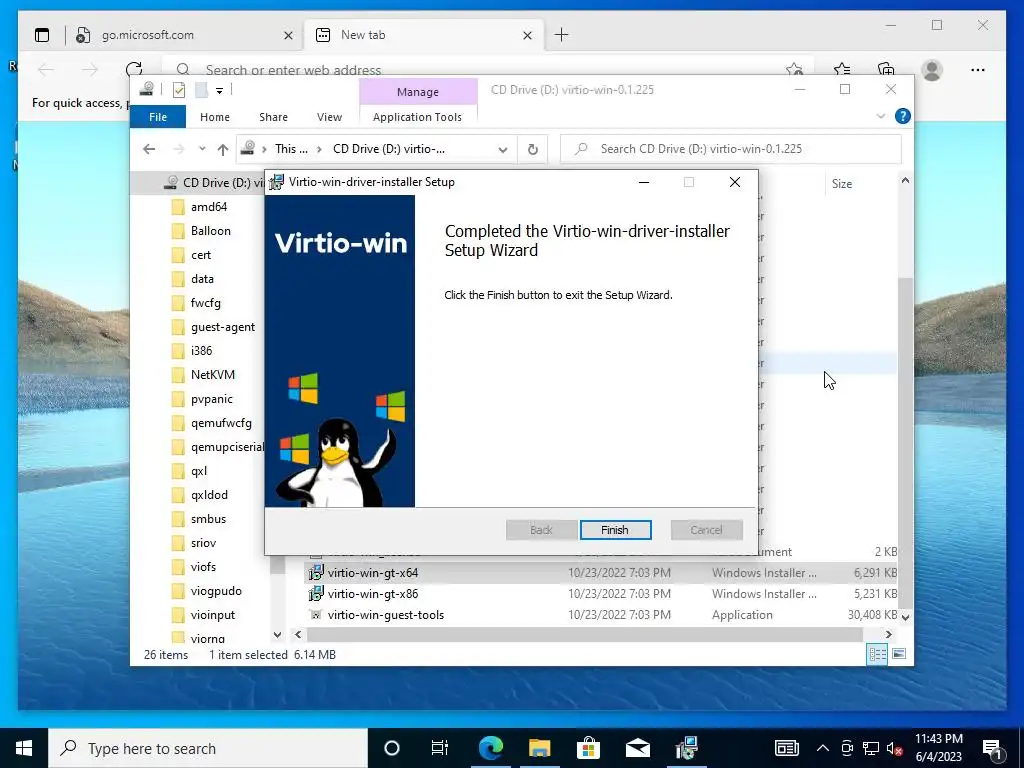1024x768 pixels.
Task: Click the file list scroll up arrow
Action: coord(905,180)
